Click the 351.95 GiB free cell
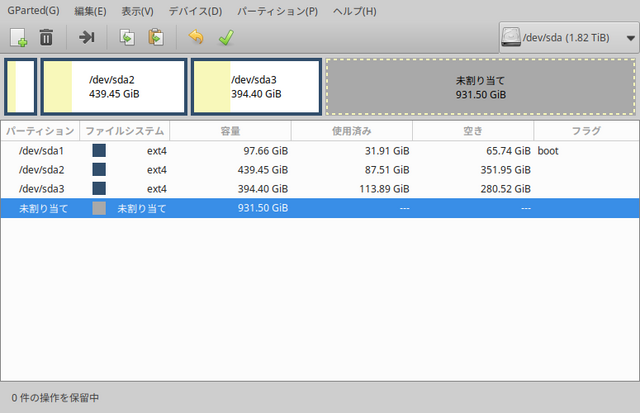This screenshot has width=640, height=413. (x=505, y=170)
